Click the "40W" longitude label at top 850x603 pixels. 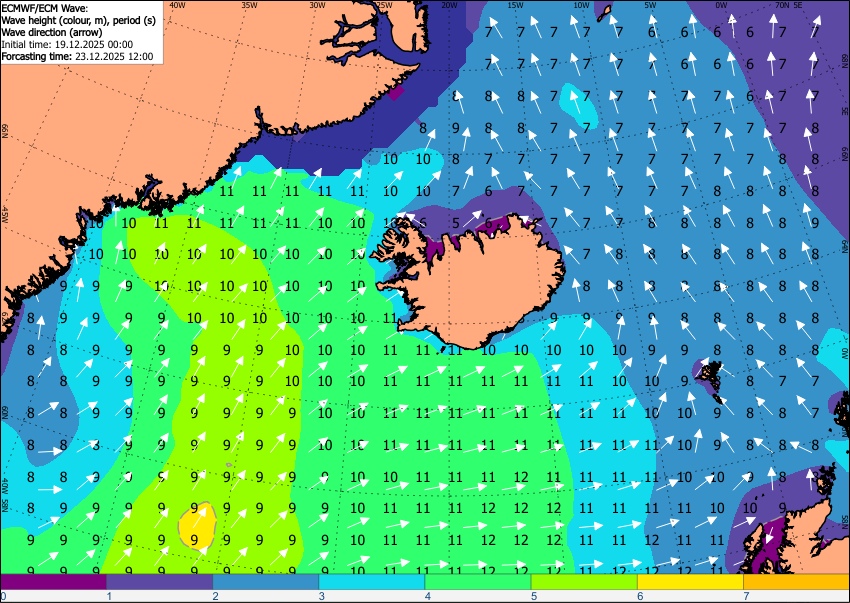coord(177,5)
